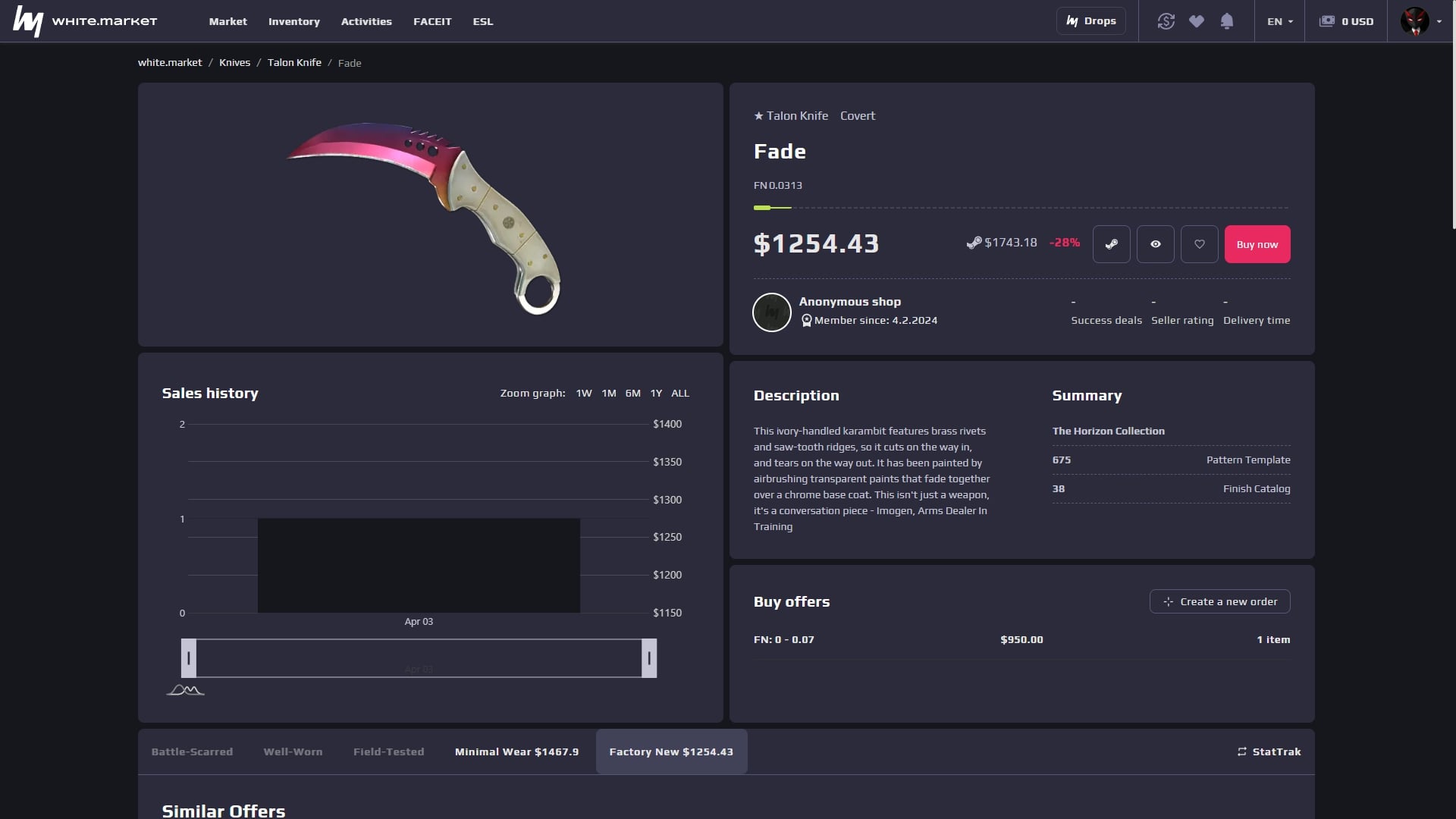Viewport: 1456px width, 819px height.
Task: Click the Talon Knife breadcrumb link
Action: (294, 62)
